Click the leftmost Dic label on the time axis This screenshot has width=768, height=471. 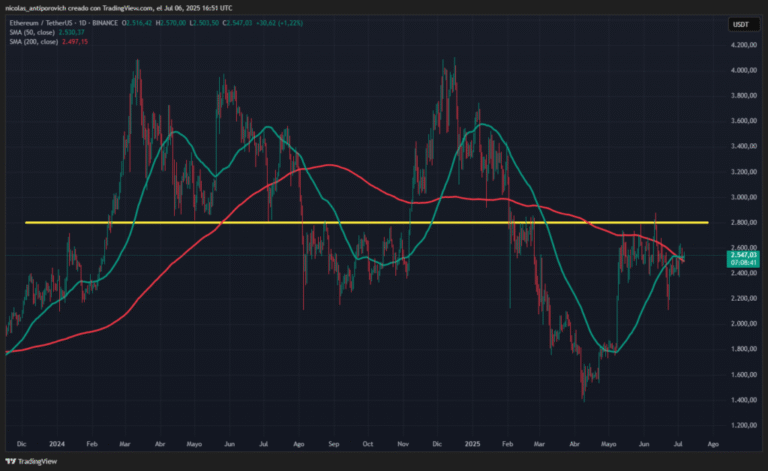click(22, 444)
